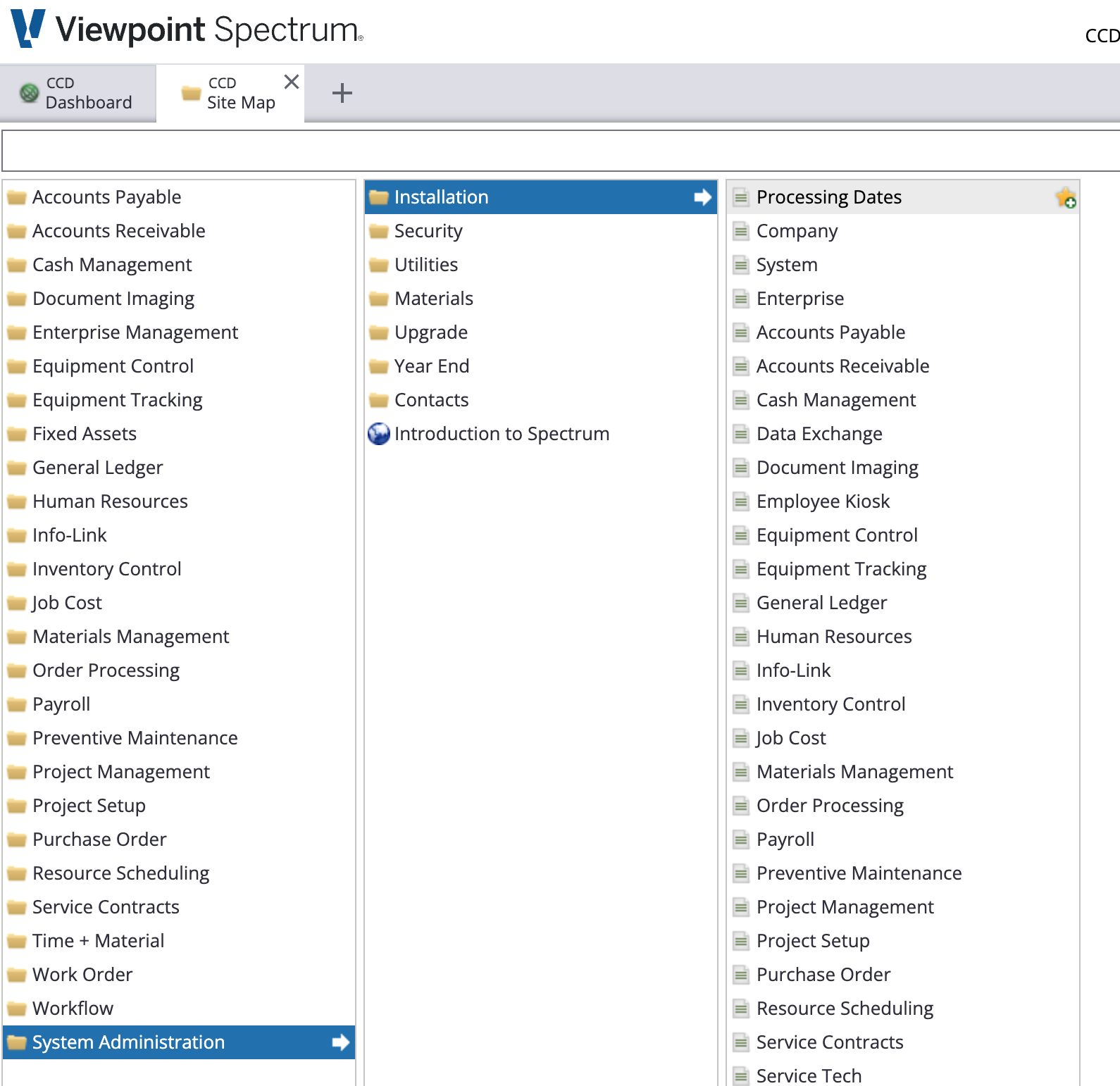The image size is (1120, 1086).
Task: Expand arrow on System Administration row
Action: (x=341, y=1042)
